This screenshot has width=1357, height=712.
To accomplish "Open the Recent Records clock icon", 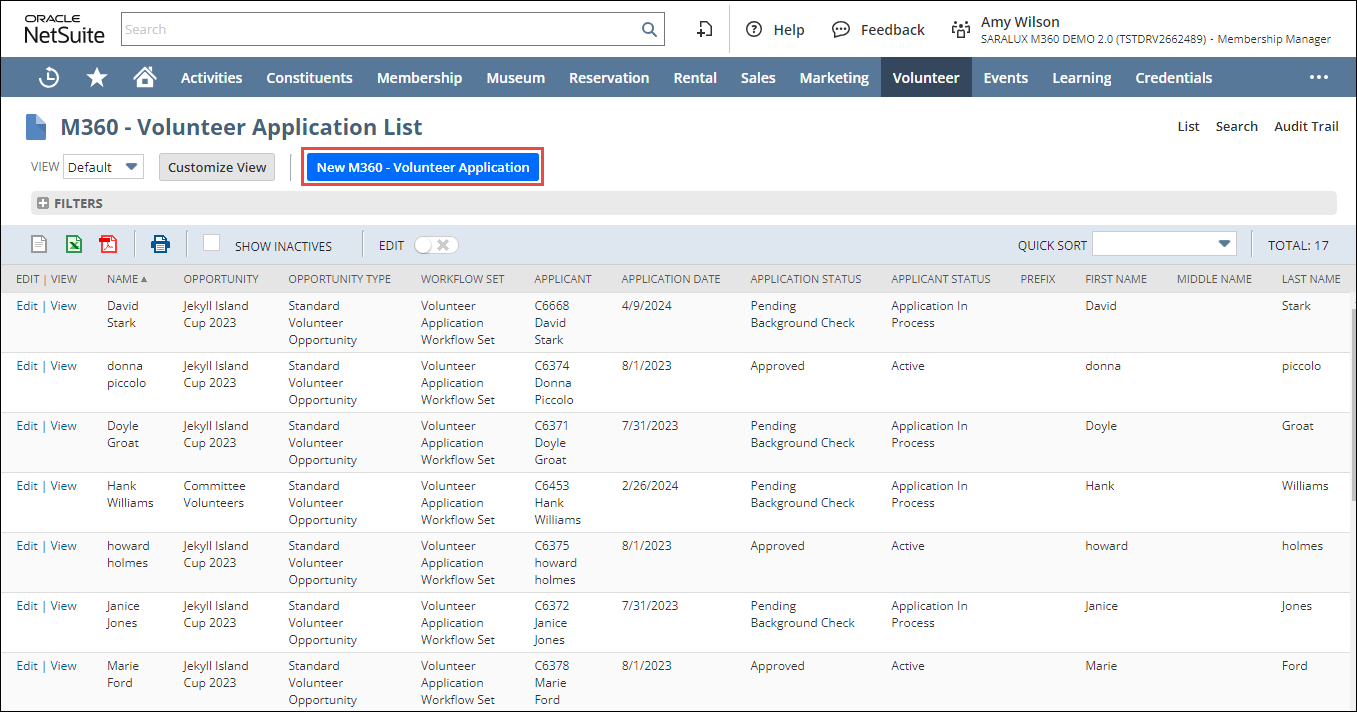I will 49,77.
